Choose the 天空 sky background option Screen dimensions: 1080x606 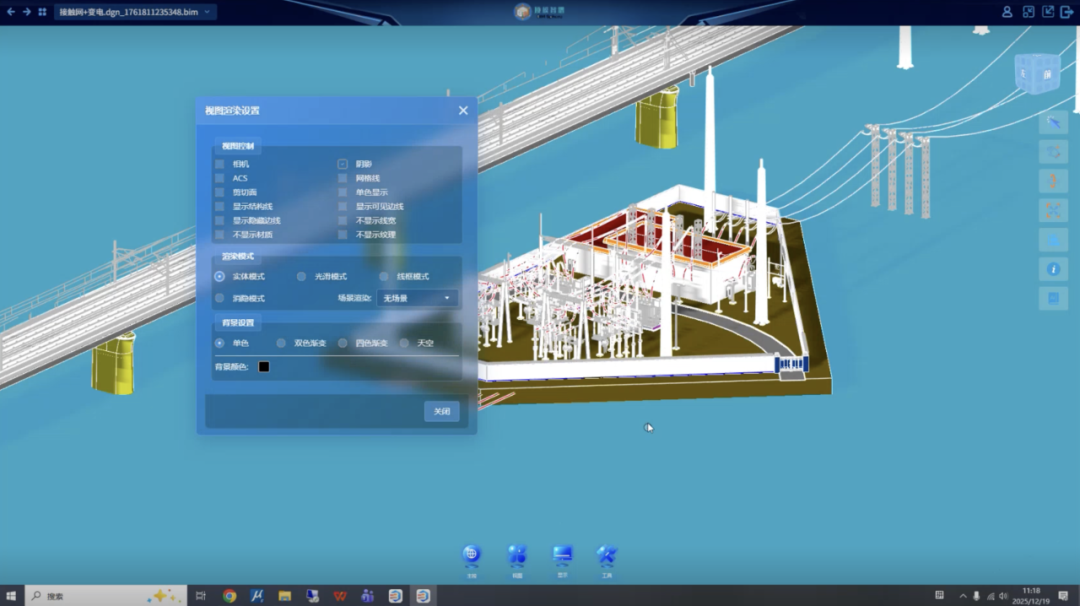(x=404, y=343)
